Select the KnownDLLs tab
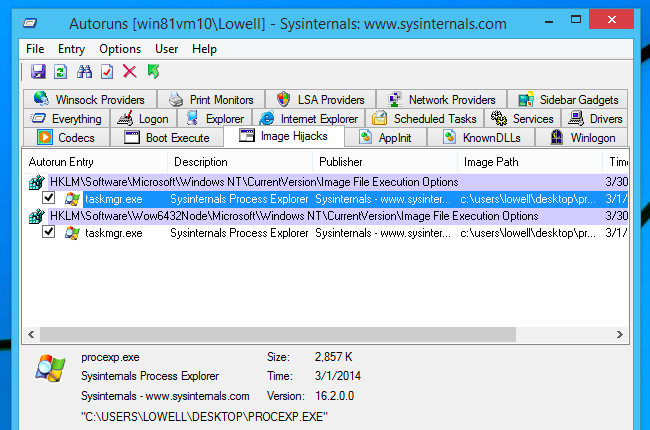The height and width of the screenshot is (430, 650). click(x=481, y=137)
